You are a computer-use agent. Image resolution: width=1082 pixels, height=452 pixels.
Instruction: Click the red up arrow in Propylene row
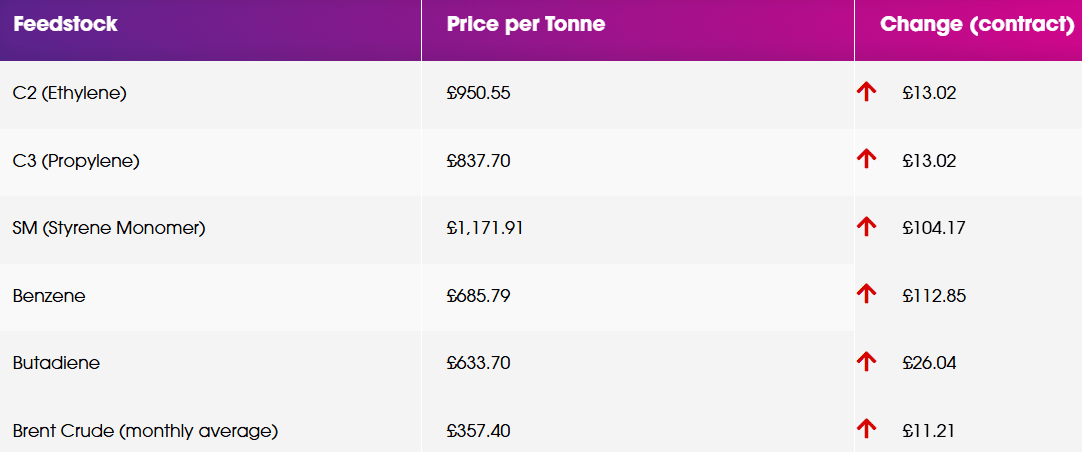[x=866, y=159]
